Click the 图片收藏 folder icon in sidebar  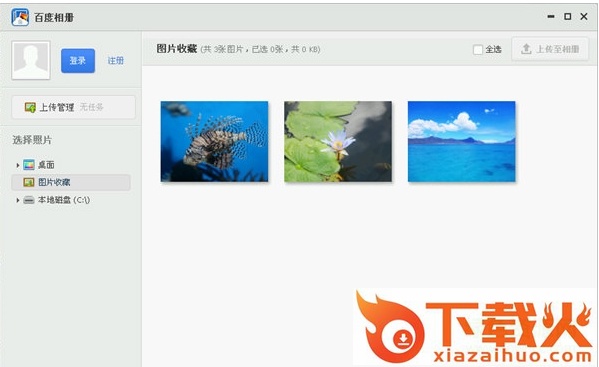(29, 182)
